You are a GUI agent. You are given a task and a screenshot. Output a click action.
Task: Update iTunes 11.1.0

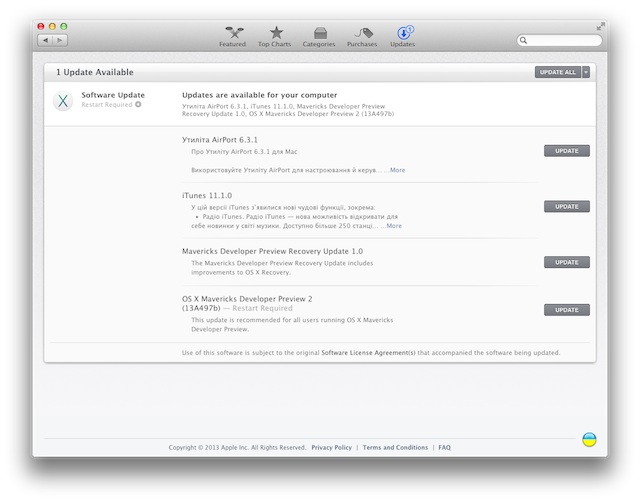tap(567, 207)
